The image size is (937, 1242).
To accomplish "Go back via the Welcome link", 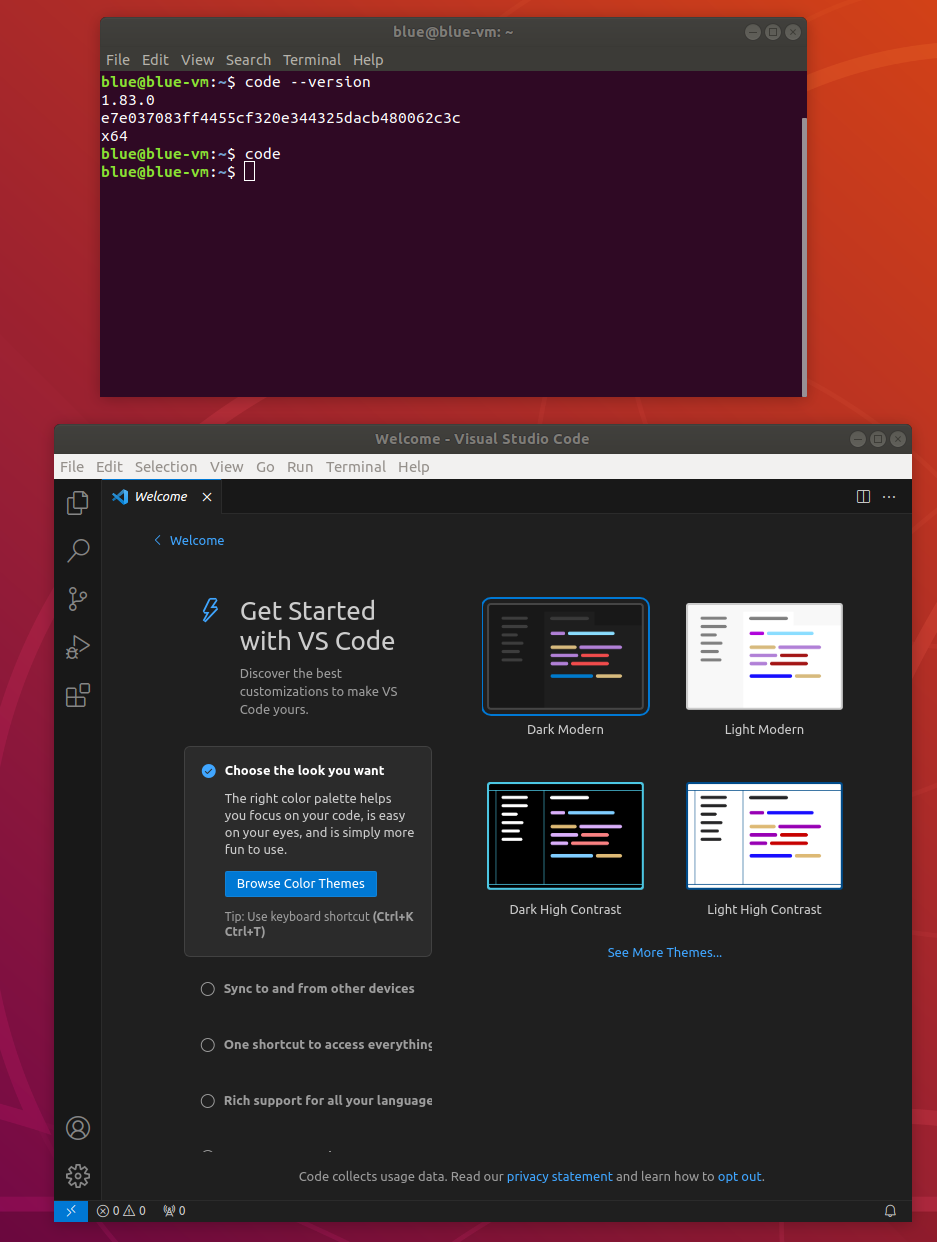I will pos(188,540).
